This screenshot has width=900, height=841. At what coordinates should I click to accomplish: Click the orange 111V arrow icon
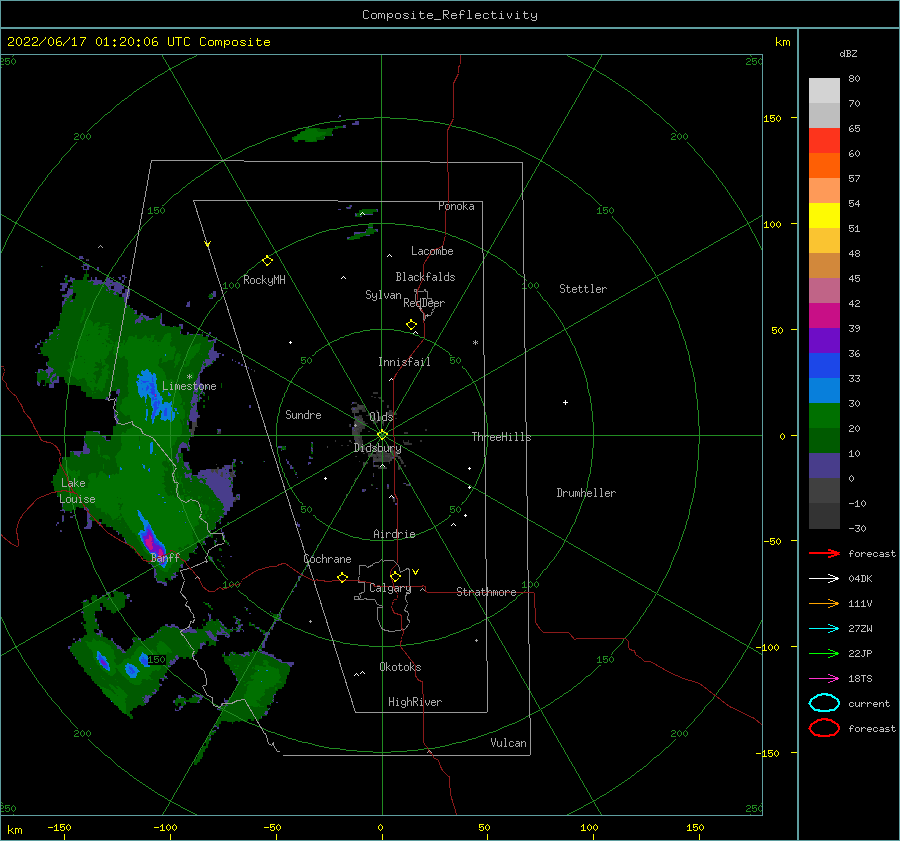(824, 603)
